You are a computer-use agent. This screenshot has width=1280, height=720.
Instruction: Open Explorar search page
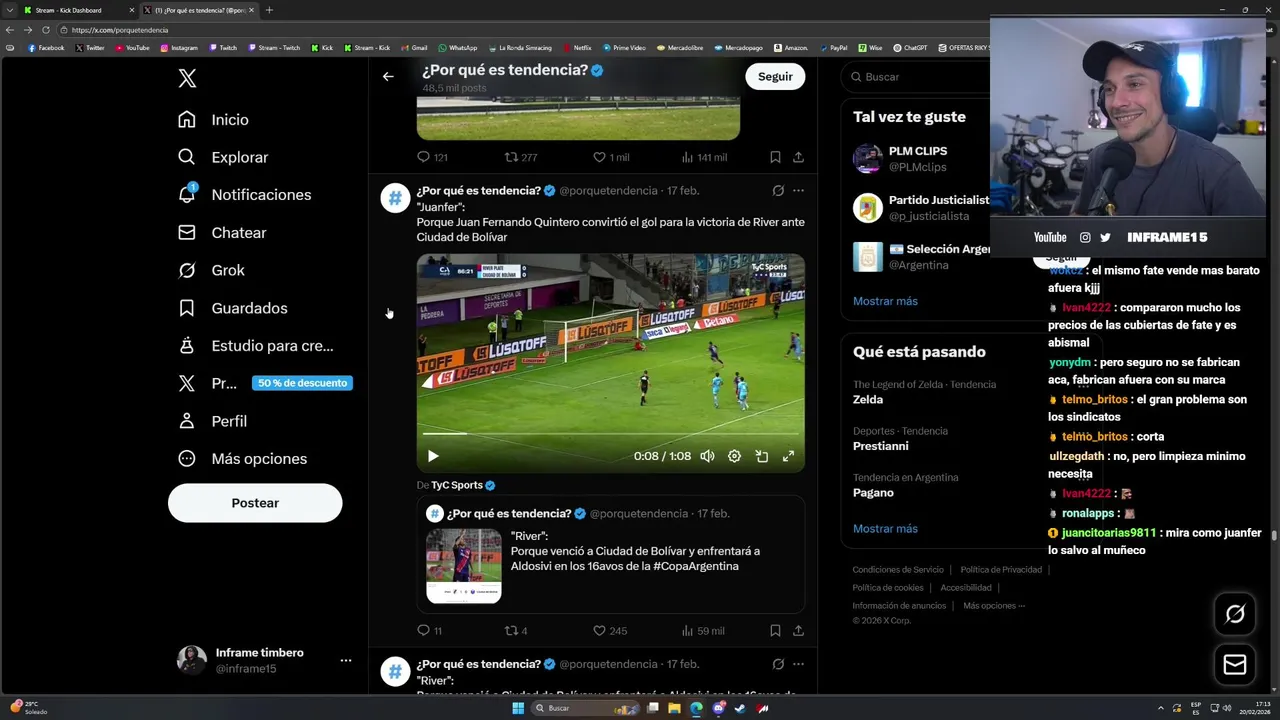(x=223, y=157)
